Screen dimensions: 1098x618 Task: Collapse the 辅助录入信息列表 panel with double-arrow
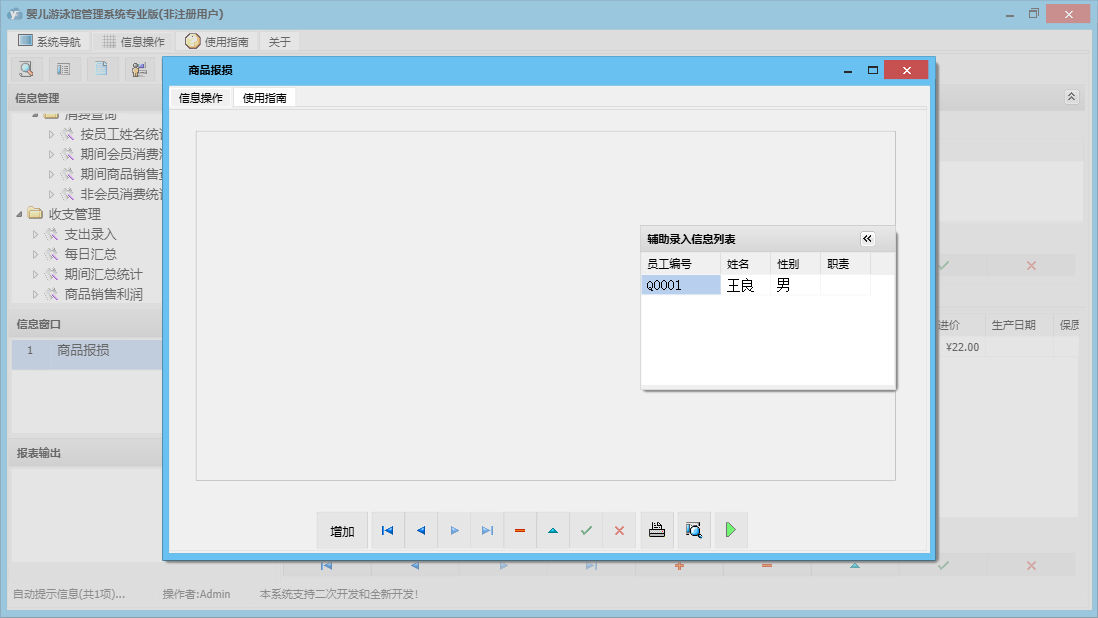tap(867, 239)
